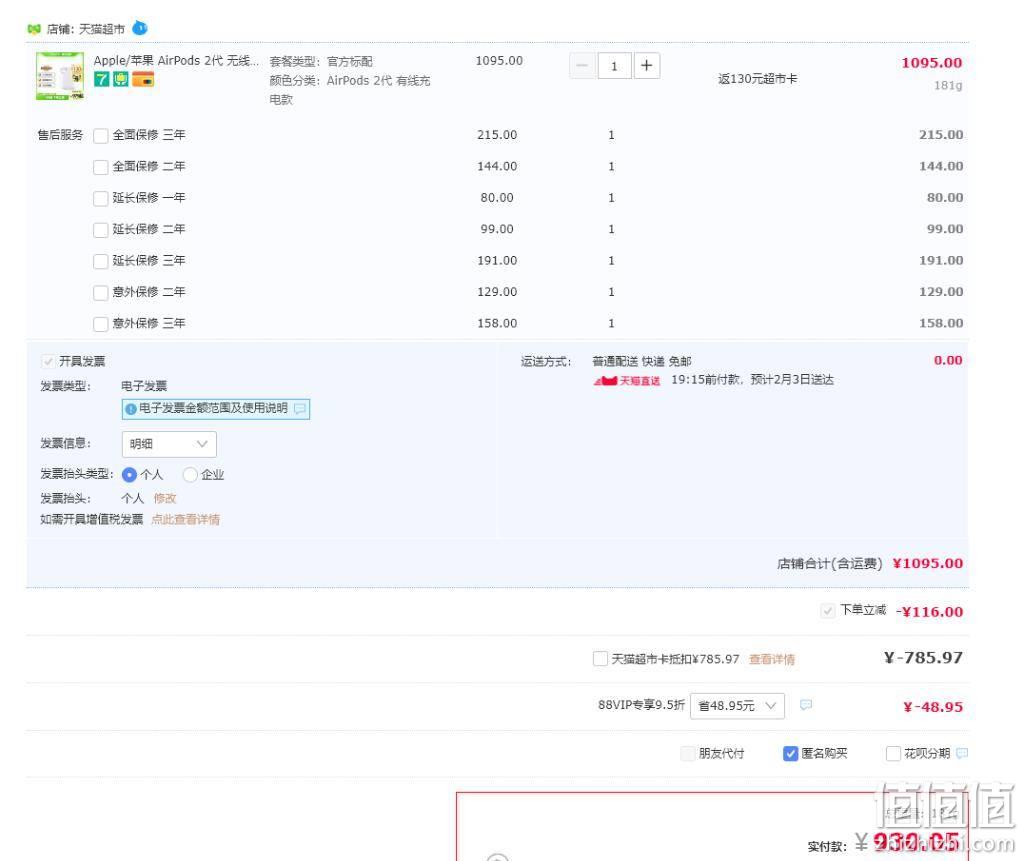Enable the 花呗分期 installment checkbox
The image size is (1024, 861).
[893, 754]
